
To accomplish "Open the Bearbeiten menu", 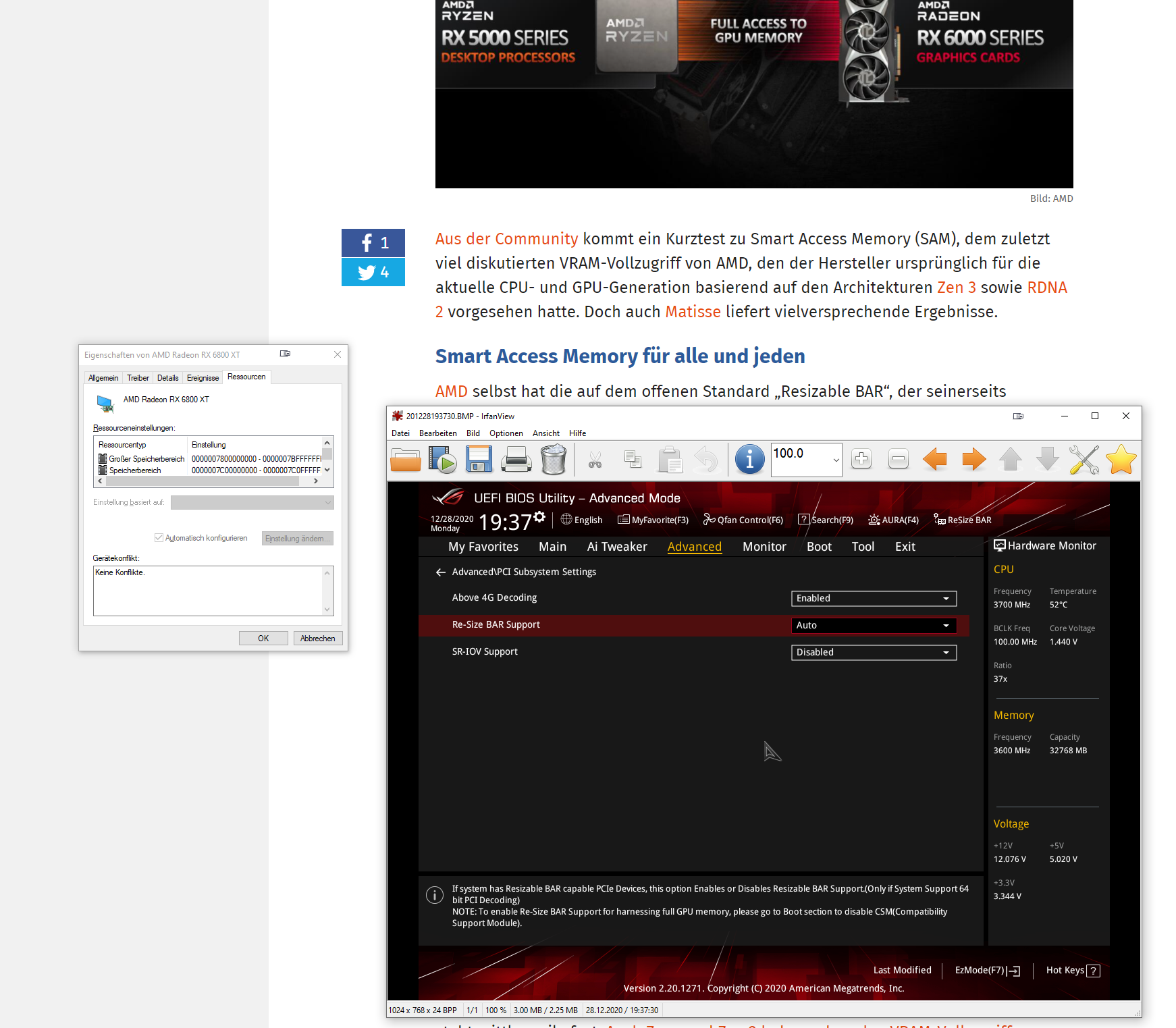I will [x=438, y=433].
